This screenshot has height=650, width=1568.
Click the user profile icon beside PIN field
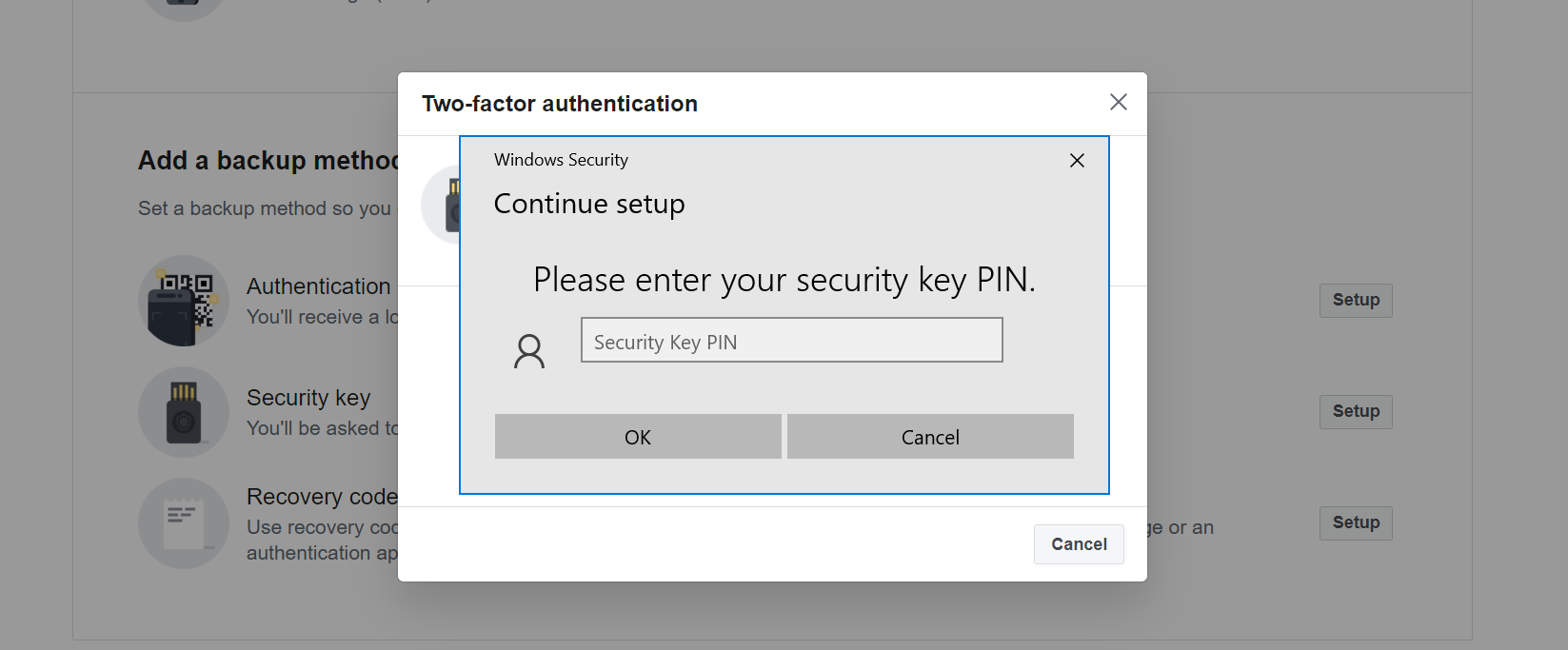[x=529, y=351]
